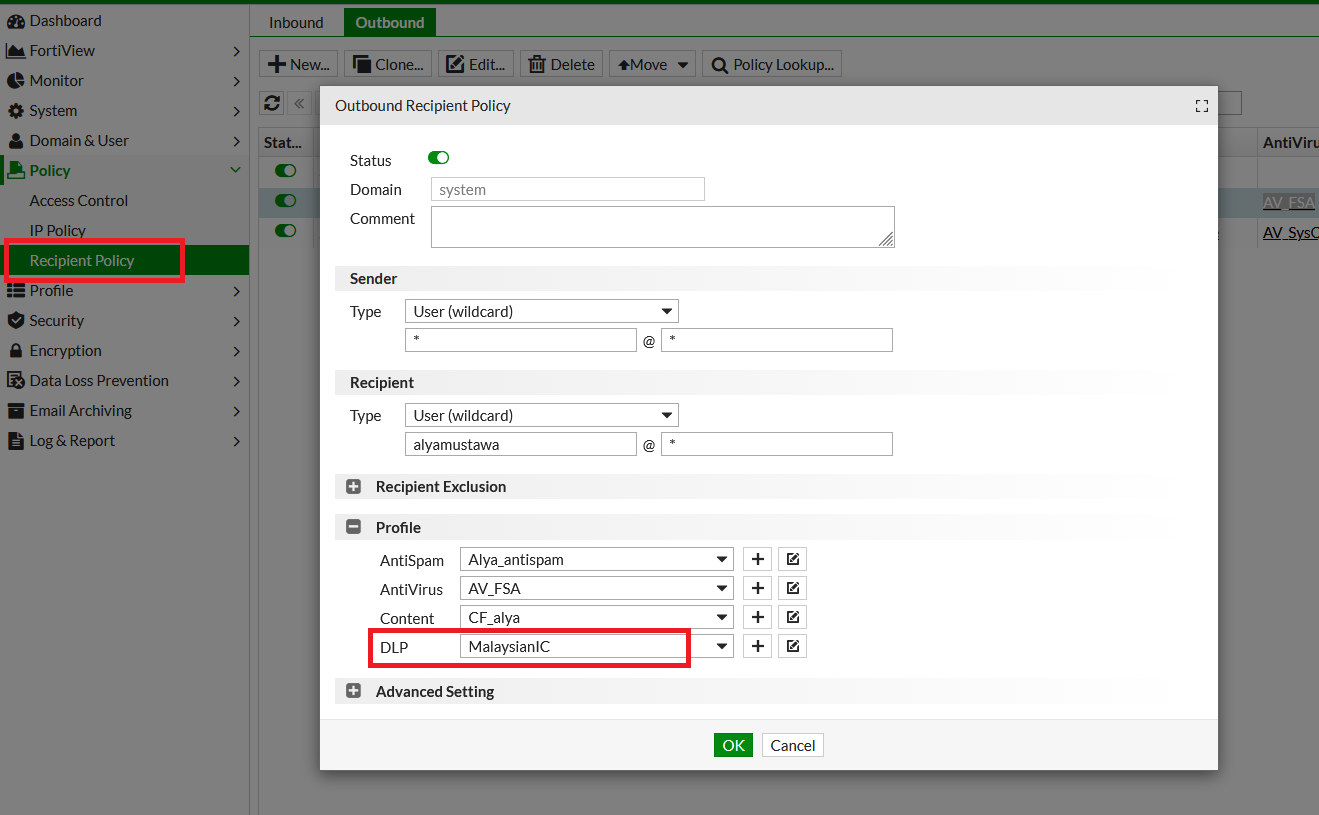
Task: Switch to the Inbound tab
Action: pyautogui.click(x=296, y=22)
